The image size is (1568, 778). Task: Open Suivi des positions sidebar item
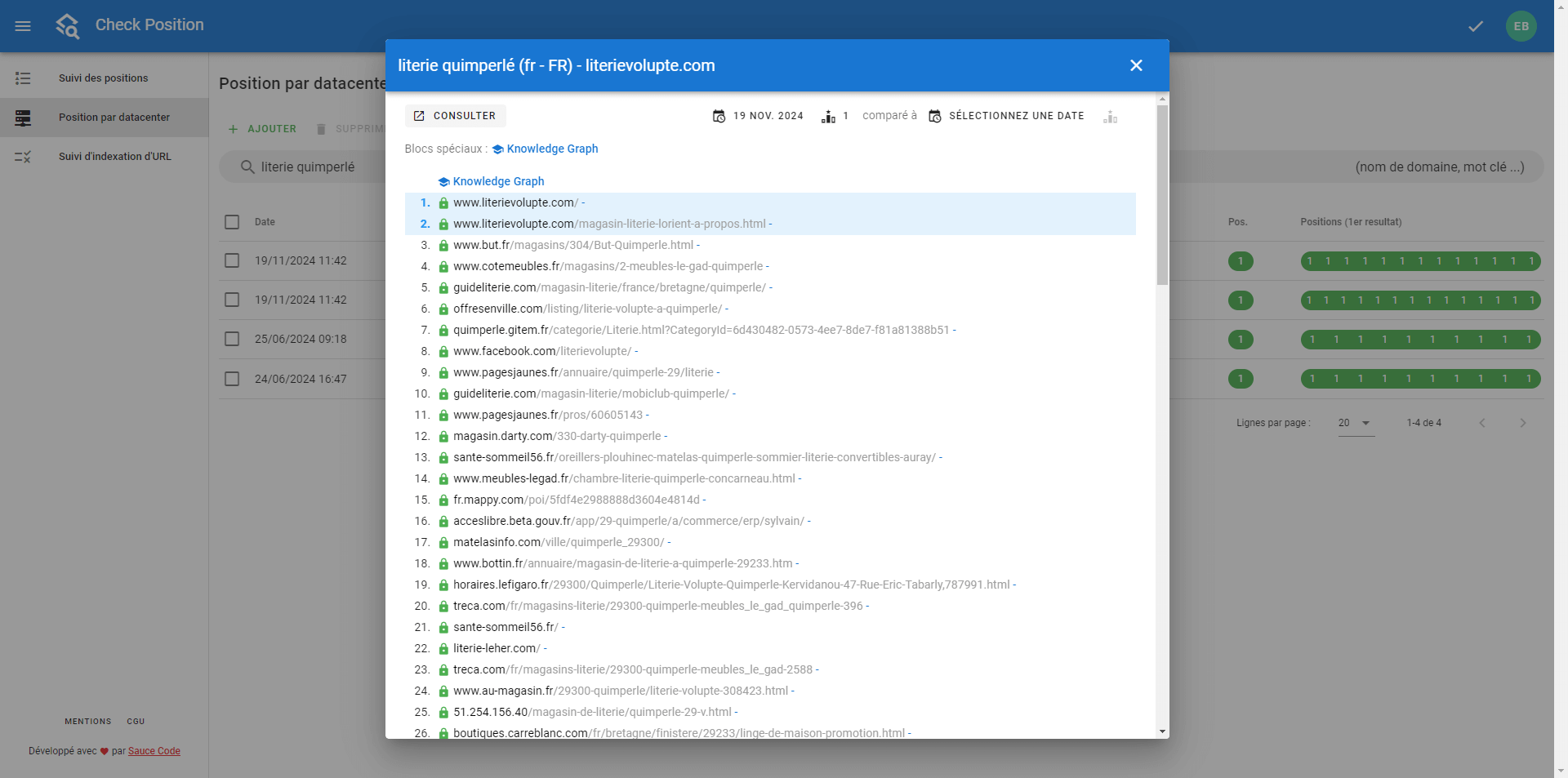click(104, 78)
